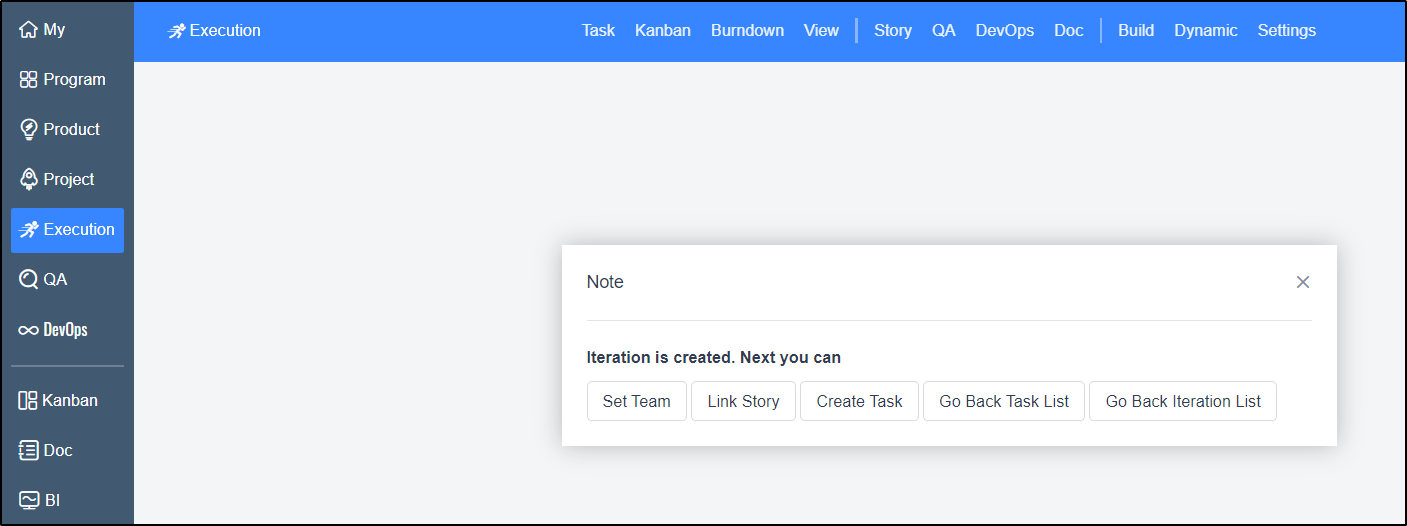Viewport: 1407px width, 526px height.
Task: Click the Program grid icon
Action: tap(28, 80)
